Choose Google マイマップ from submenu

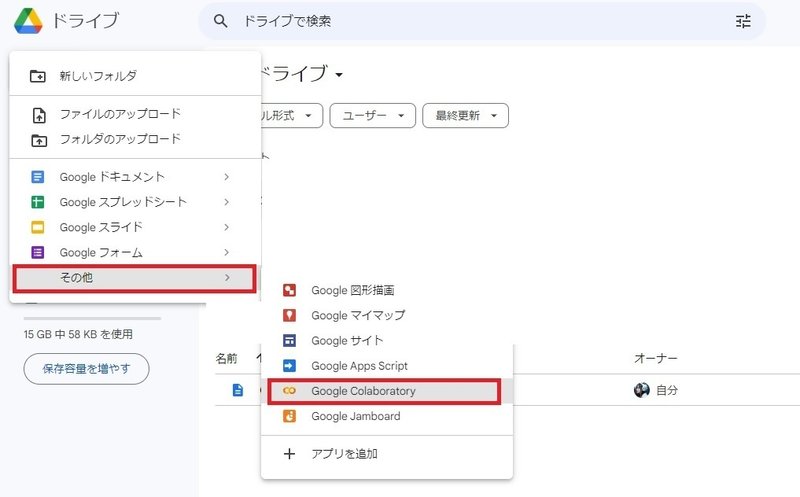click(387, 315)
